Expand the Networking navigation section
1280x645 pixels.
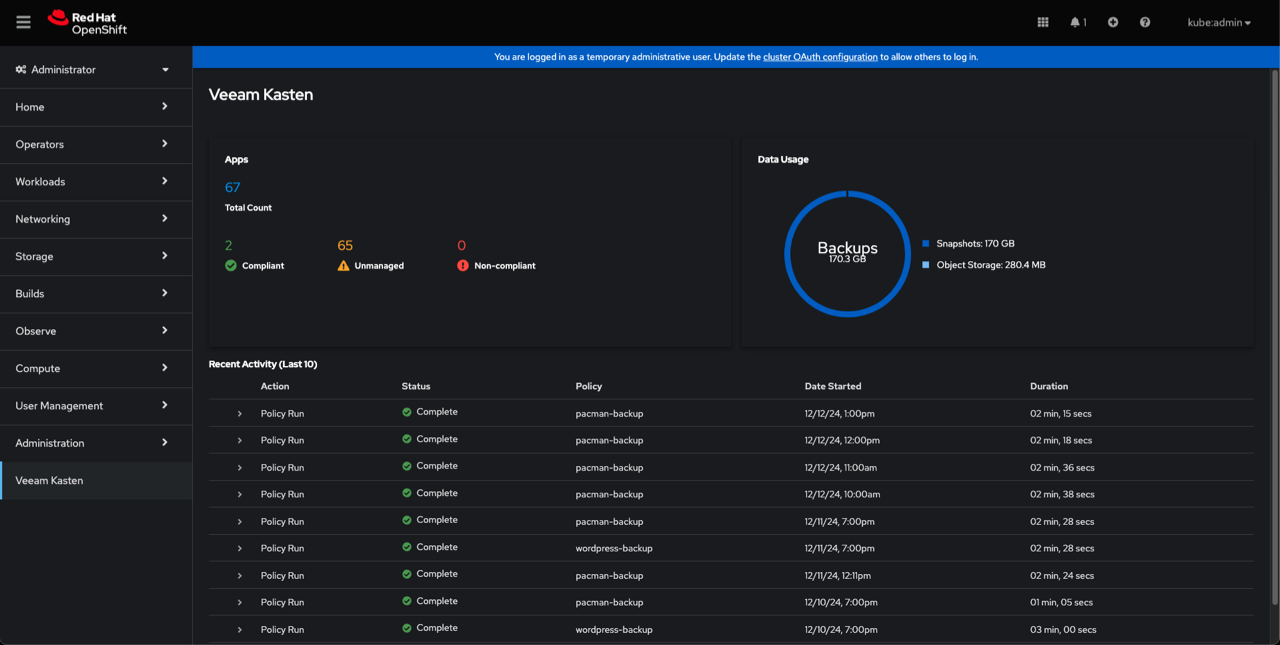(x=96, y=219)
